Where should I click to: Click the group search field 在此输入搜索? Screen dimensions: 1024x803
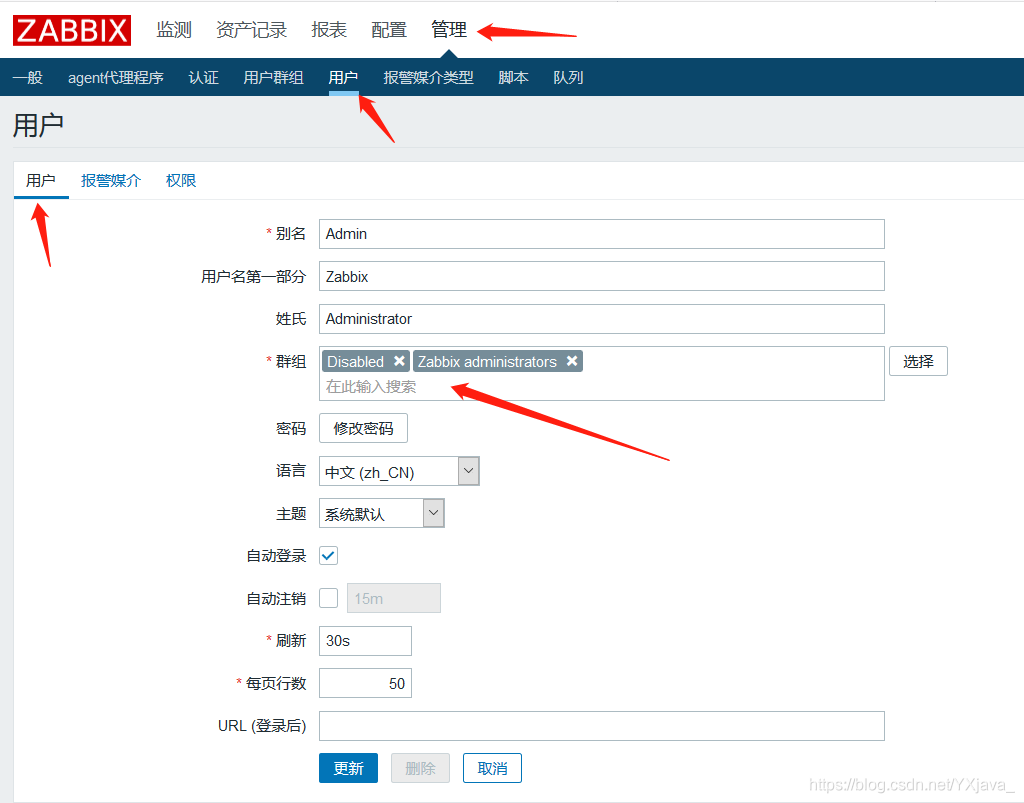(601, 387)
